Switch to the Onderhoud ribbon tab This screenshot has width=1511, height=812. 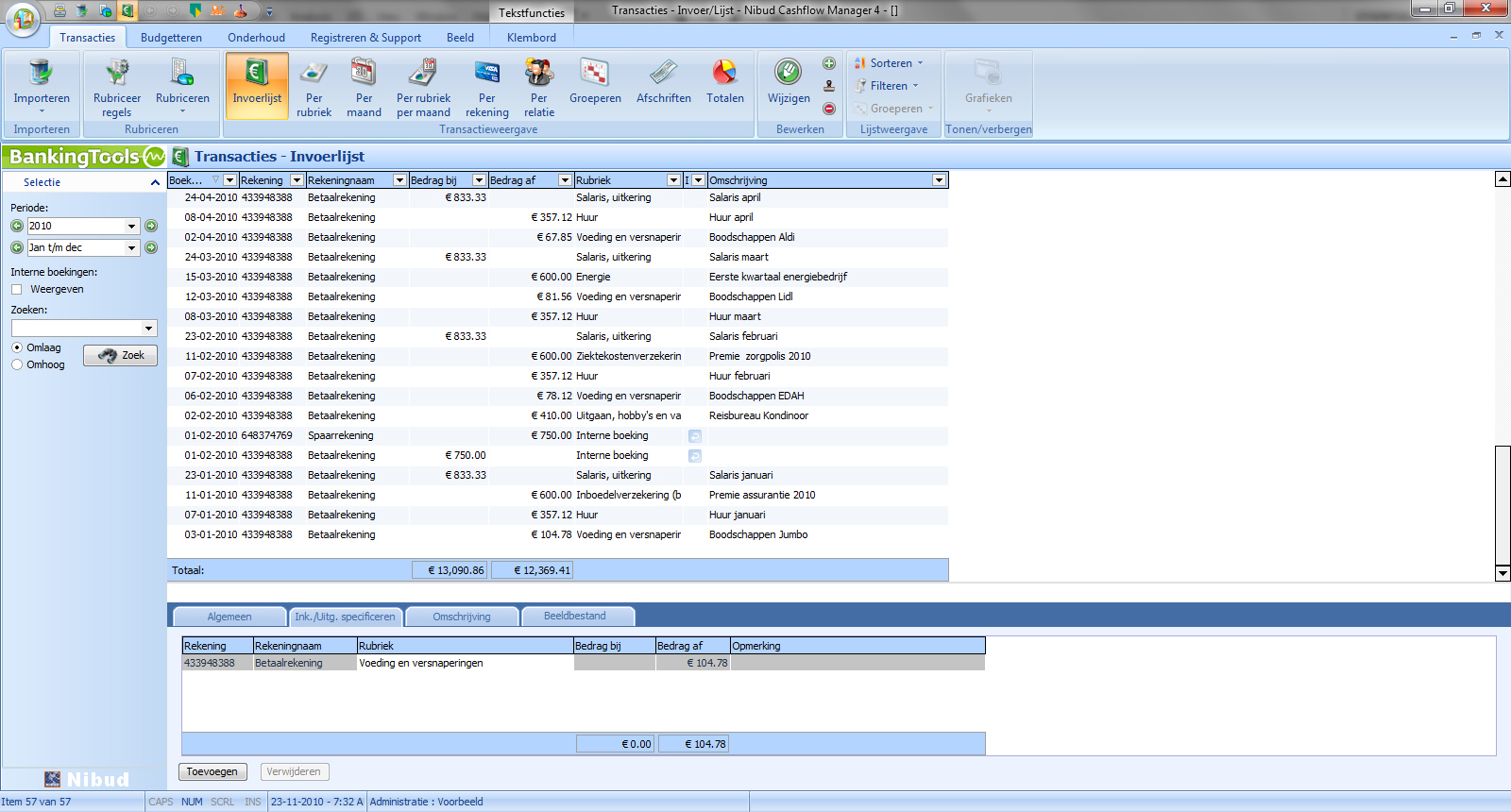tap(256, 38)
